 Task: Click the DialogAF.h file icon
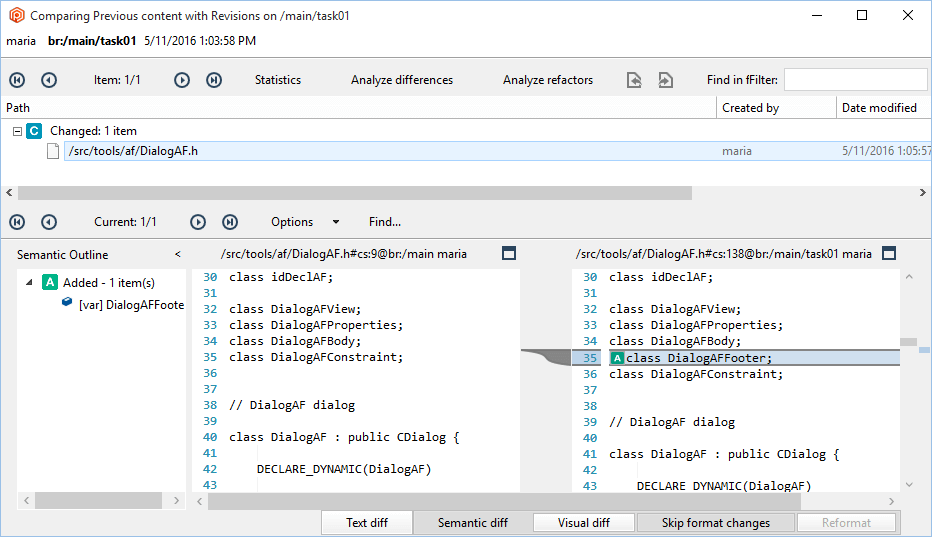tap(53, 151)
